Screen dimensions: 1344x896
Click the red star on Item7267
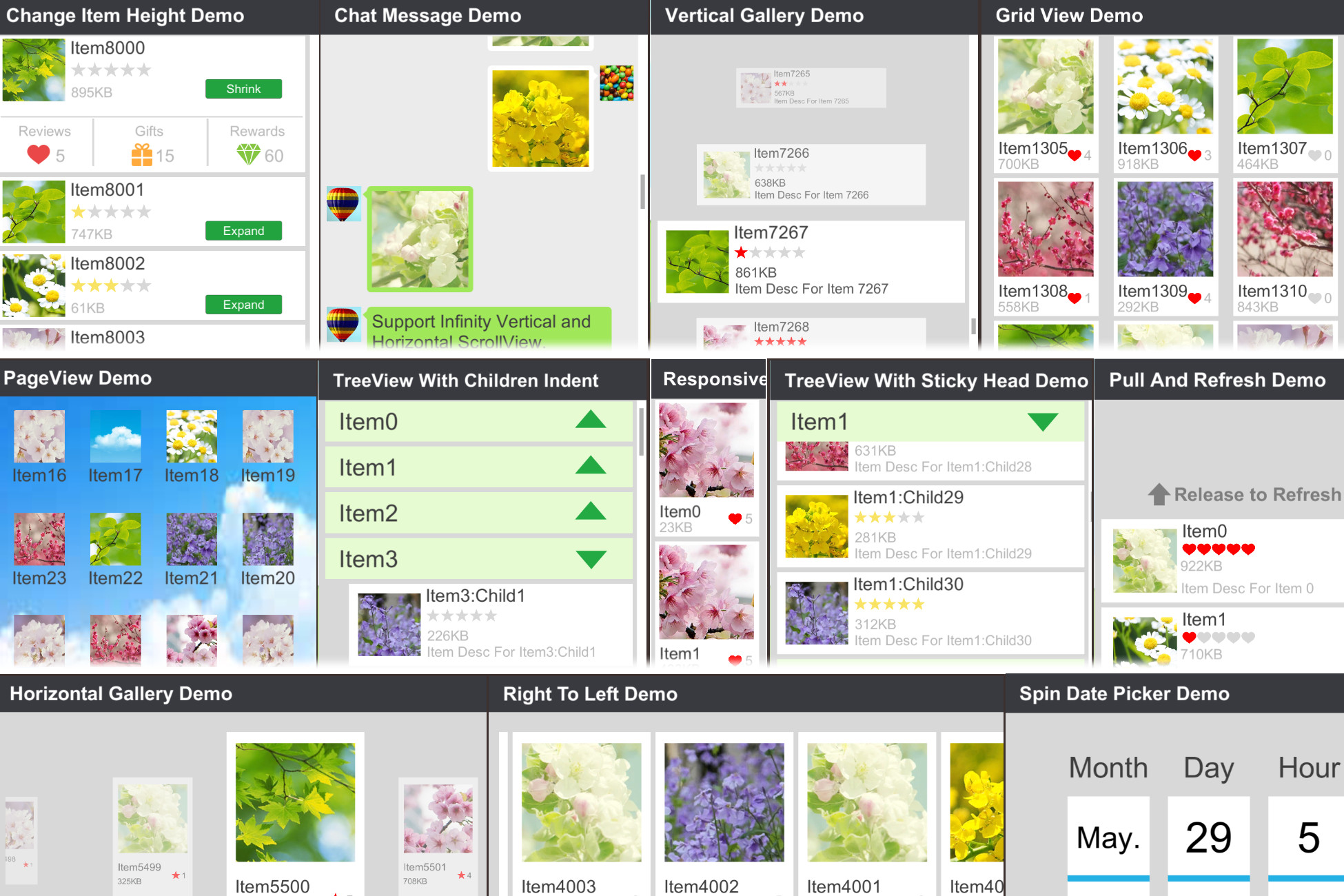(741, 252)
